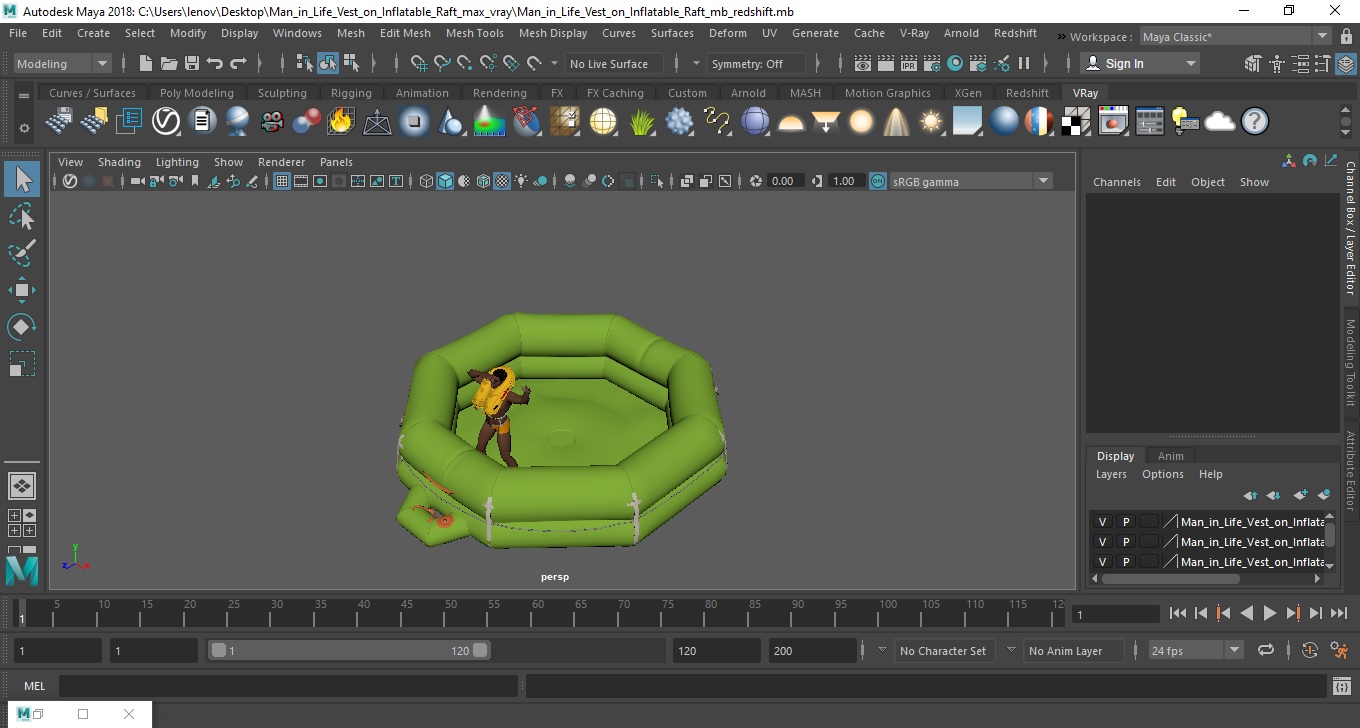The width and height of the screenshot is (1360, 728).
Task: Click the Snap to grids magnet icon
Action: click(419, 63)
